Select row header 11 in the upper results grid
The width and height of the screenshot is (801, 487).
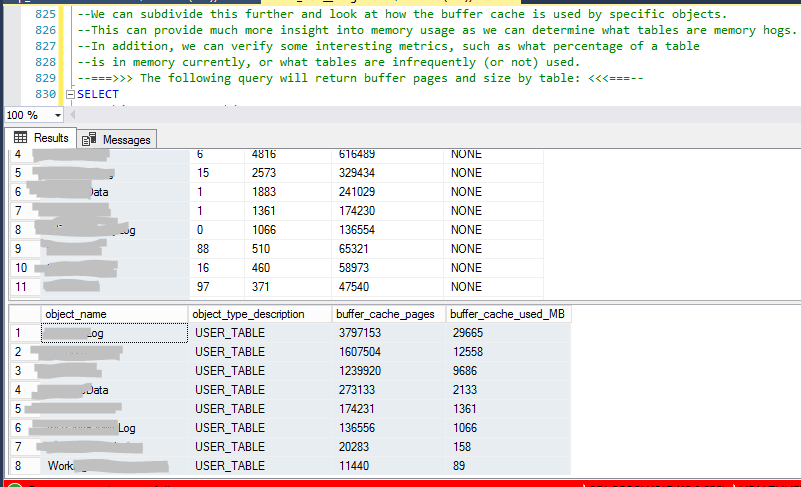coord(25,287)
